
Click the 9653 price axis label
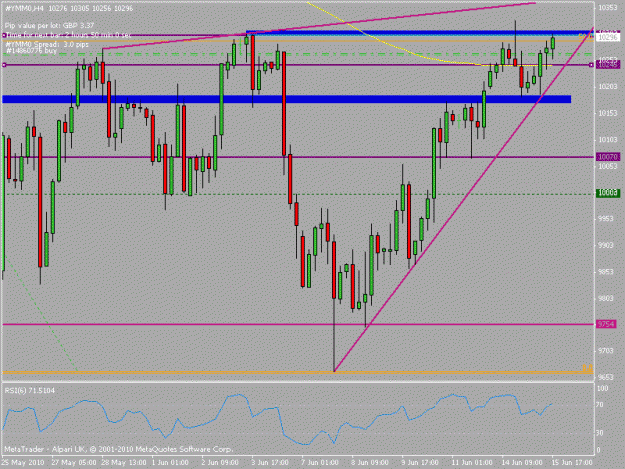click(608, 377)
